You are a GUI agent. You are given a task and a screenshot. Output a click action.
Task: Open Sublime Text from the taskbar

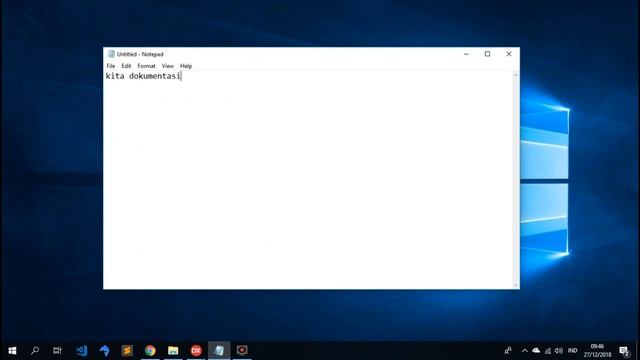click(x=127, y=351)
